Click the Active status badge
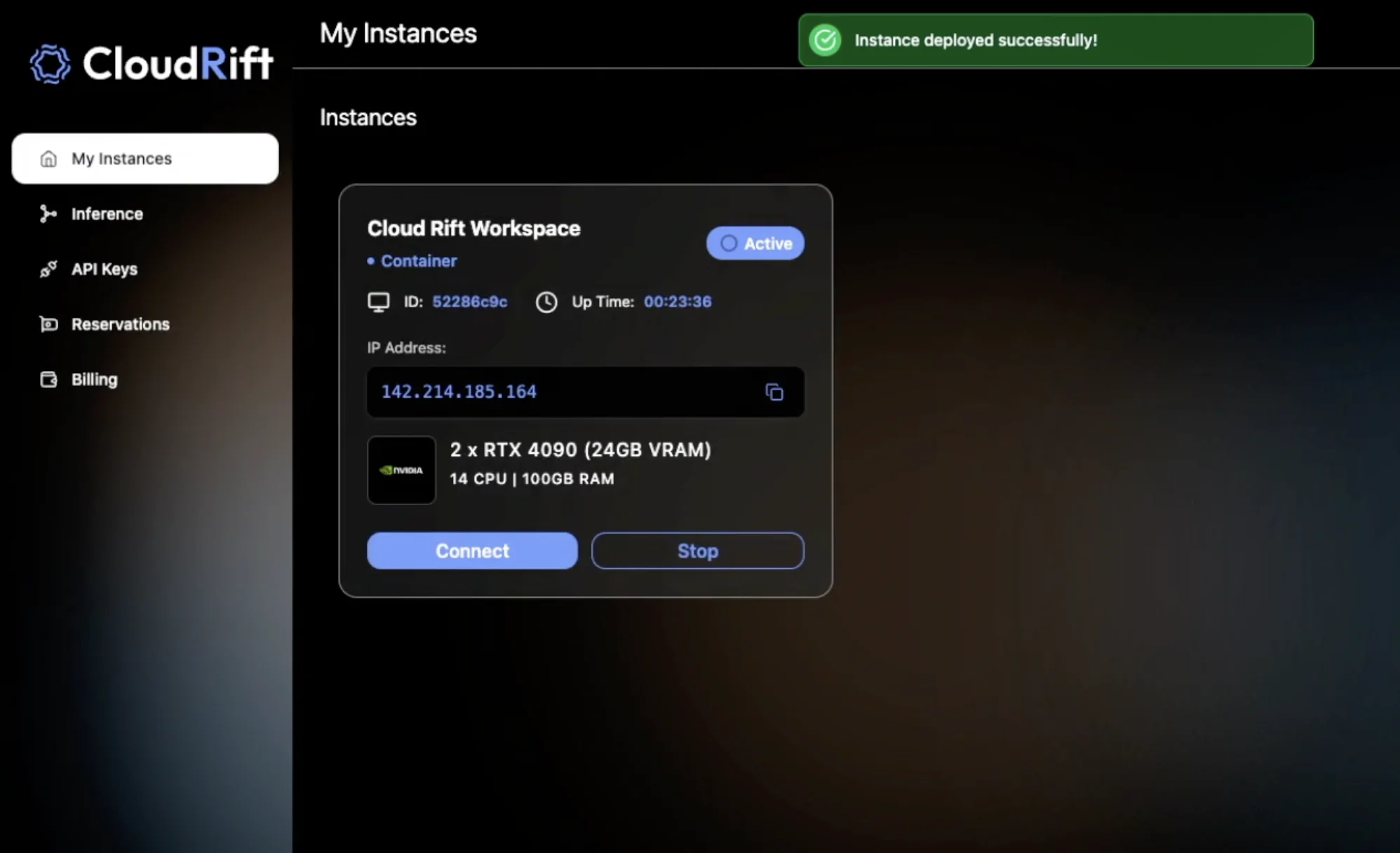The image size is (1400, 853). click(755, 243)
